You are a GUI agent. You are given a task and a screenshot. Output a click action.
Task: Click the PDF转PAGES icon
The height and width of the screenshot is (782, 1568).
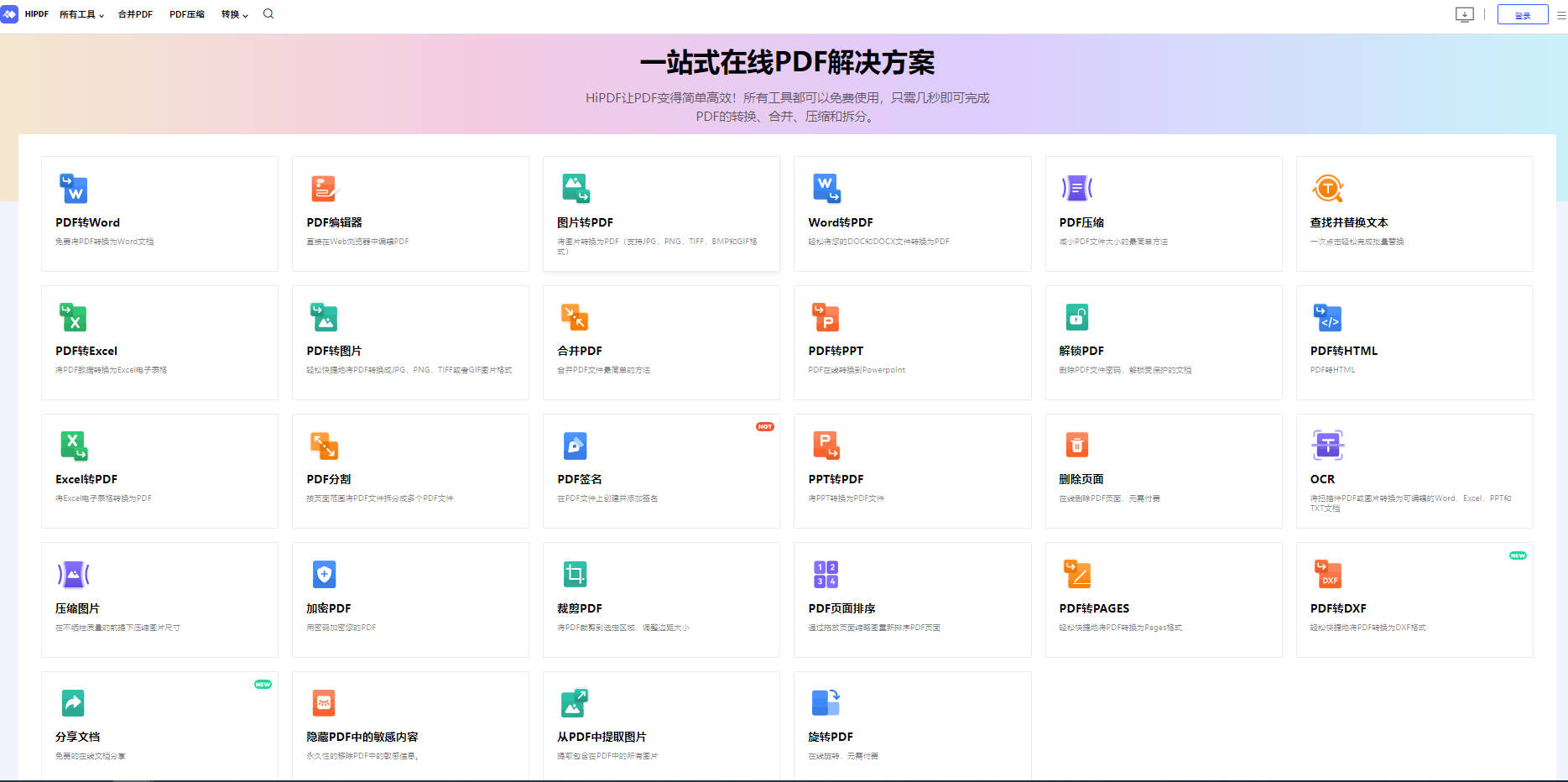pyautogui.click(x=1077, y=575)
